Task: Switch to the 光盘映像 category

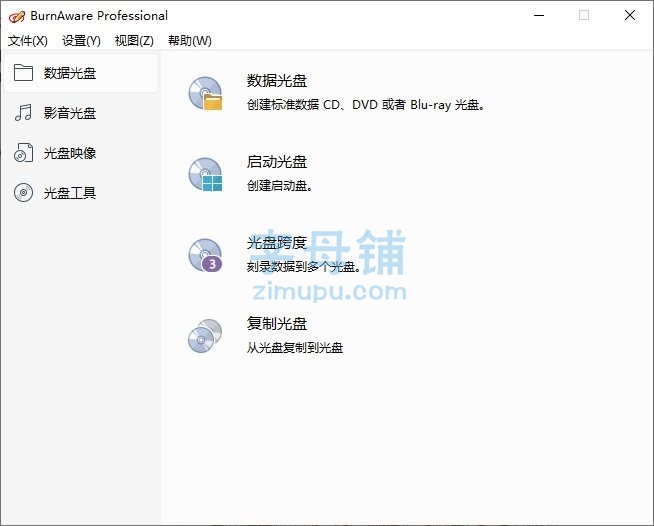Action: pos(70,153)
